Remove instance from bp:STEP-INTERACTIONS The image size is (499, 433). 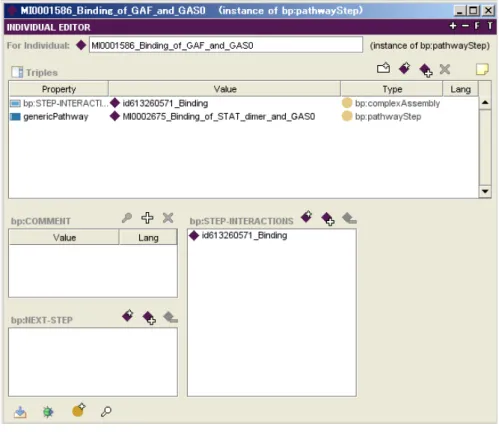coord(349,218)
